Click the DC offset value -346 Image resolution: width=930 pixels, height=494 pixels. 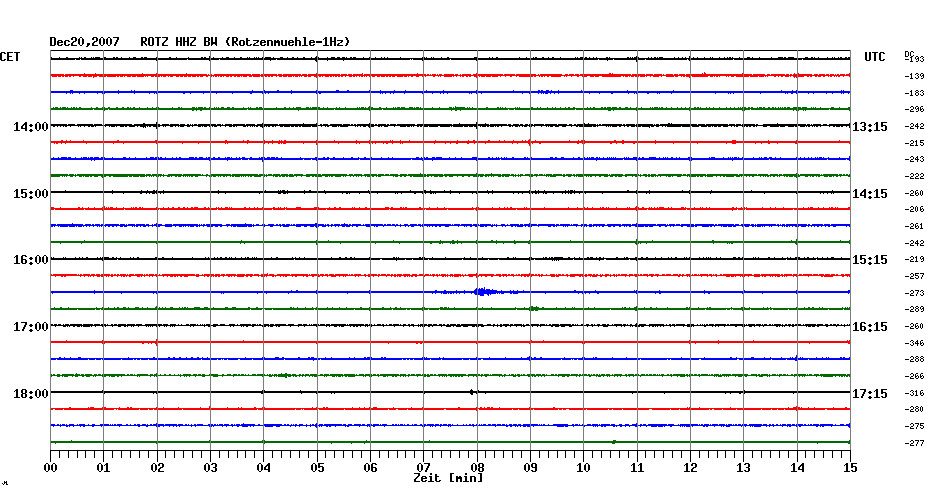click(914, 343)
